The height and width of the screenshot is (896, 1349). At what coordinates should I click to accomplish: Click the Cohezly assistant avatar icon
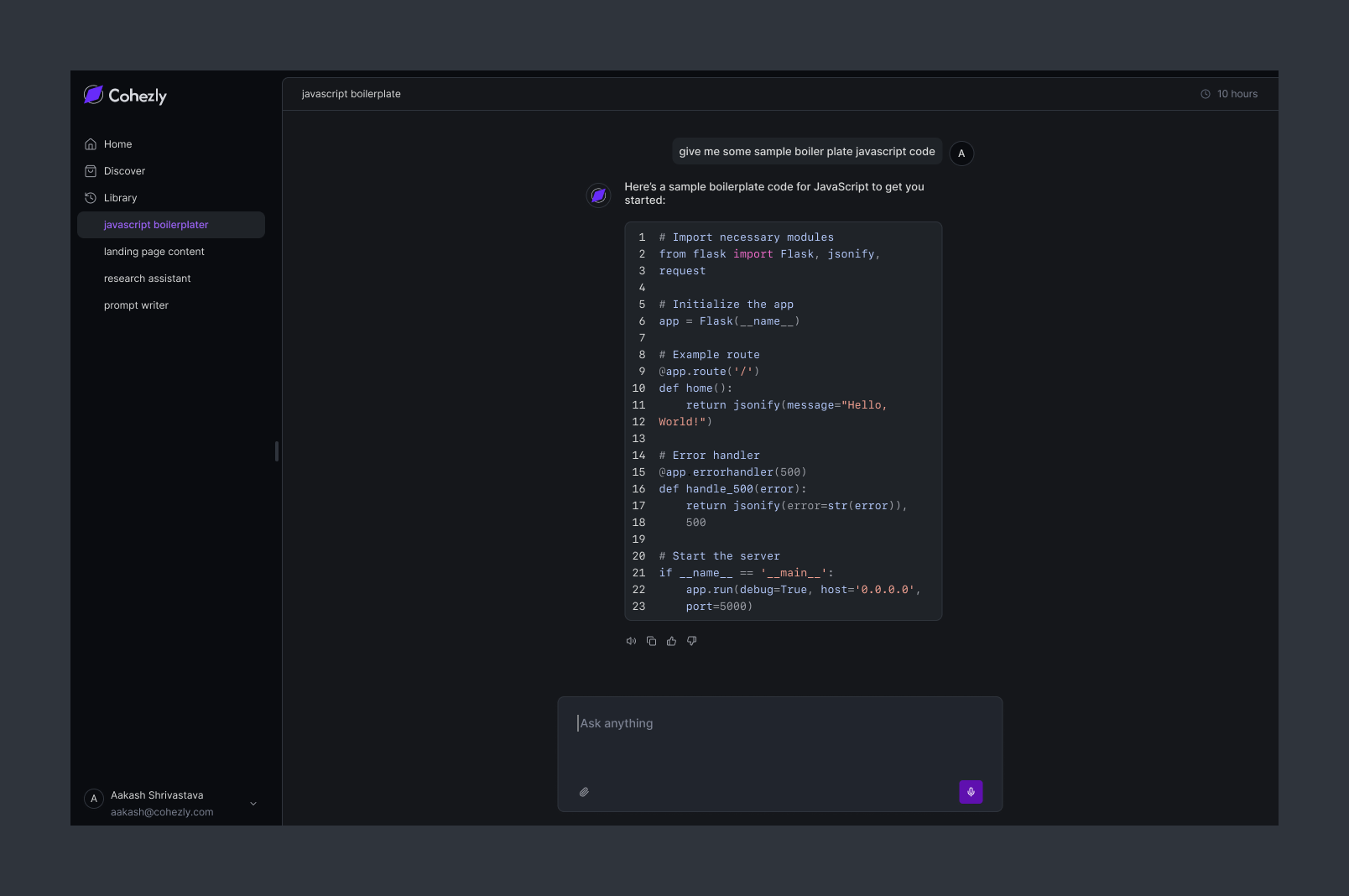[598, 195]
